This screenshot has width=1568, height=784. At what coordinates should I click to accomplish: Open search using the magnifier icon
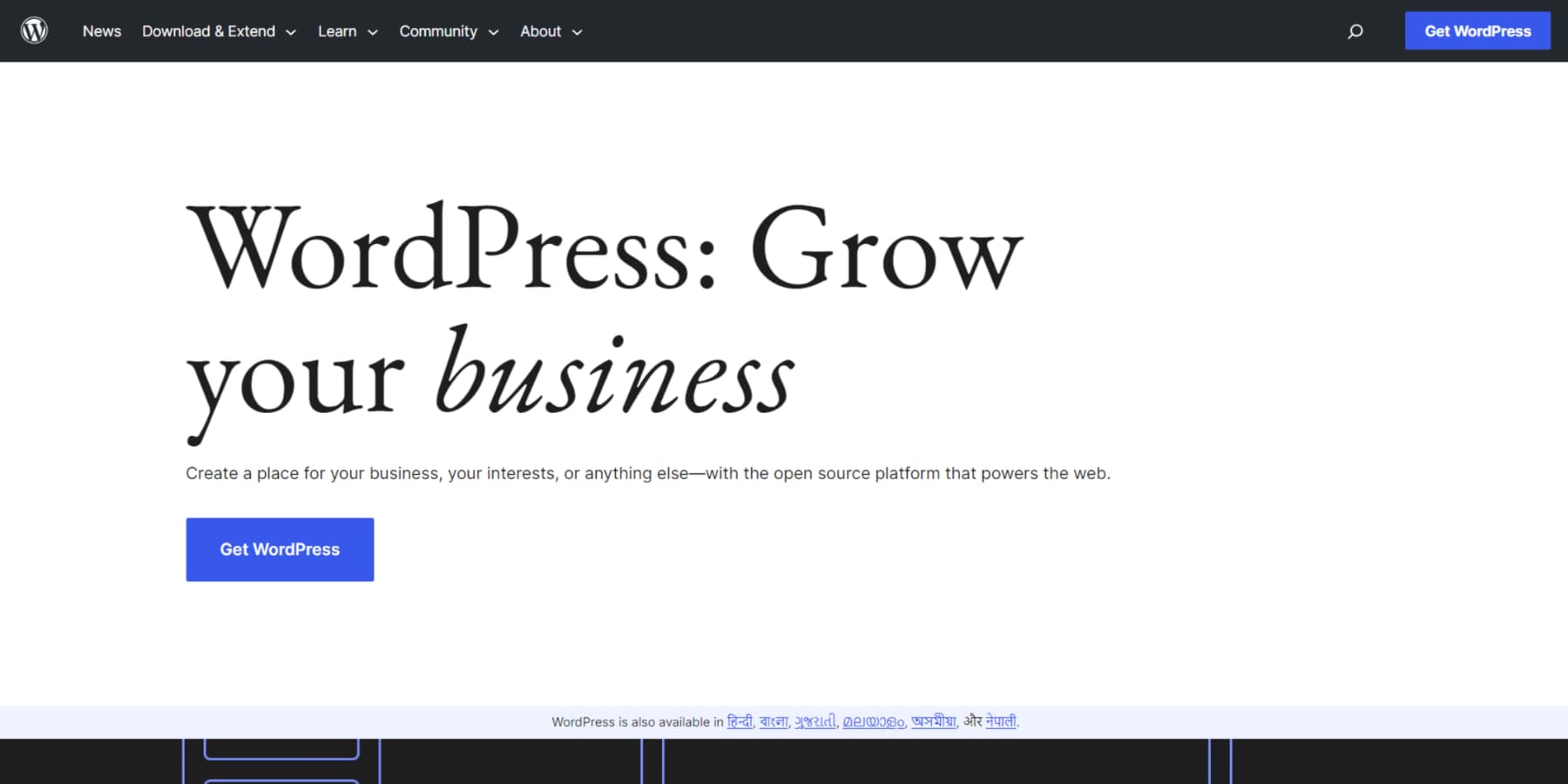(x=1355, y=30)
